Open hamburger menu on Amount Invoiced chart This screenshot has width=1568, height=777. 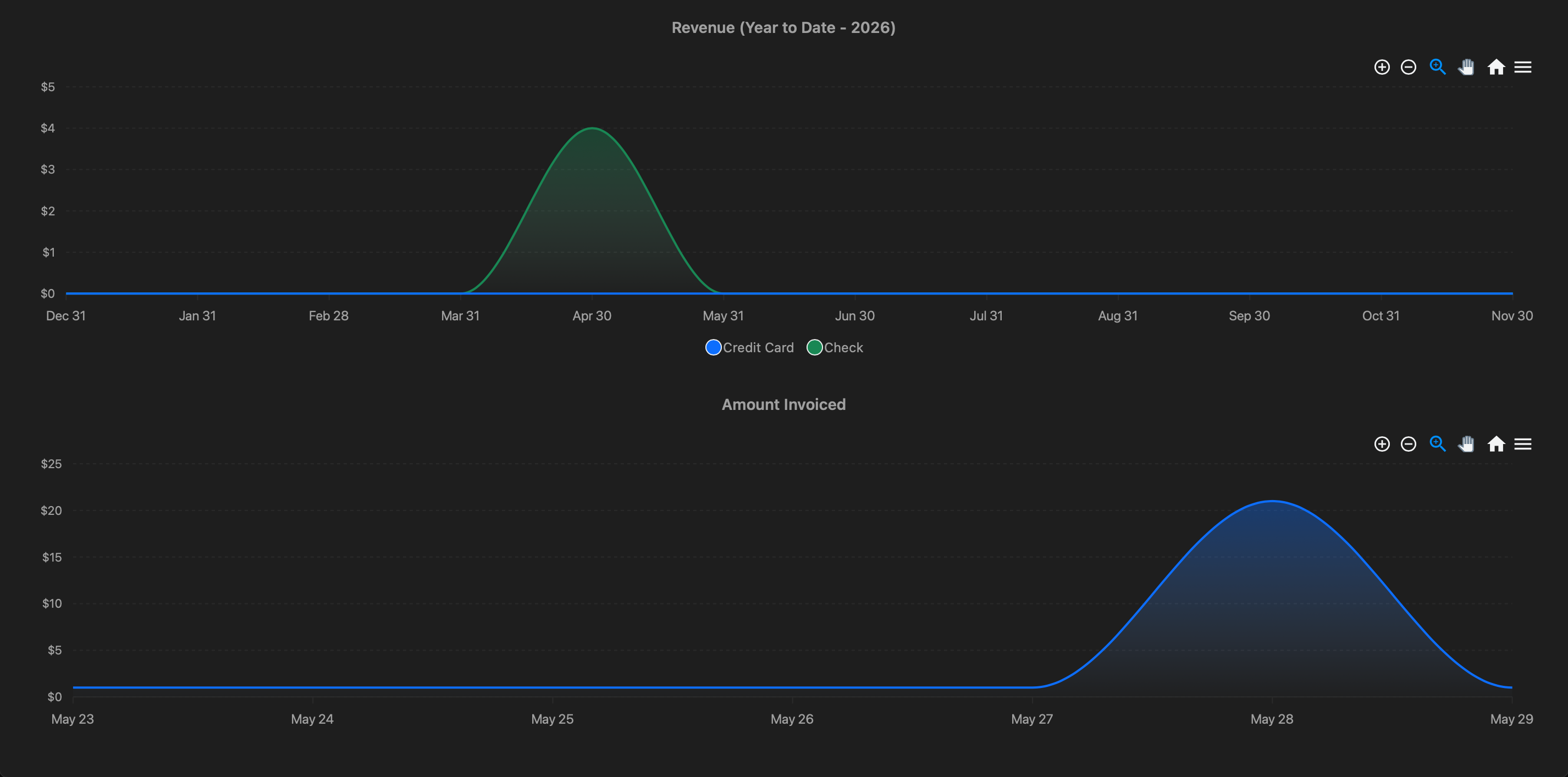(1523, 444)
